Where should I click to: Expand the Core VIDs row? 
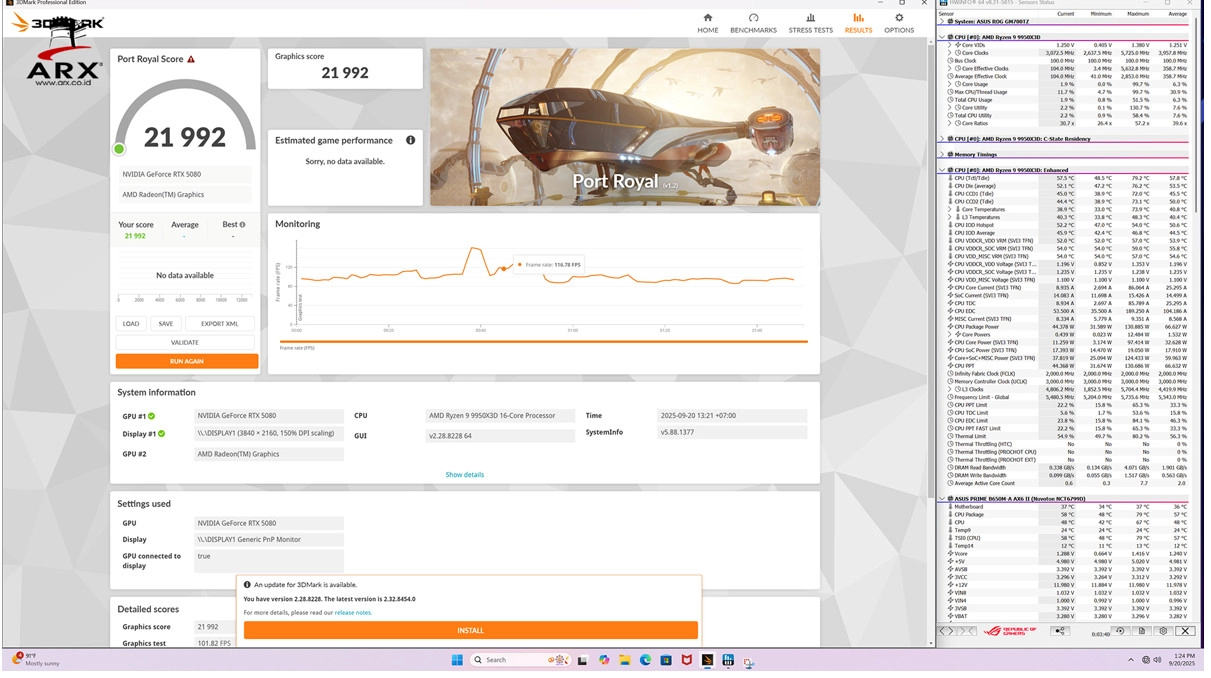click(950, 45)
